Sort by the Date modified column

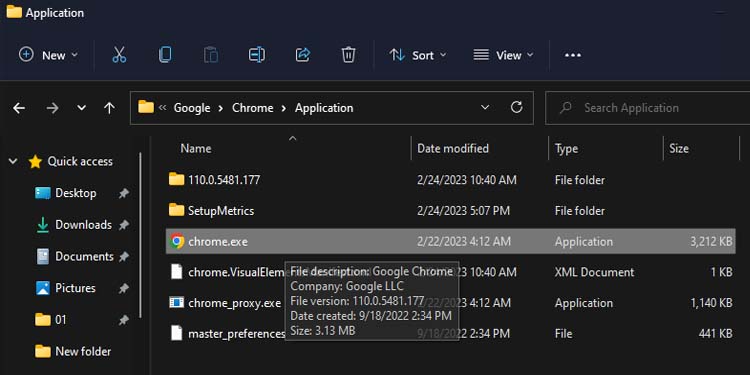tap(452, 148)
